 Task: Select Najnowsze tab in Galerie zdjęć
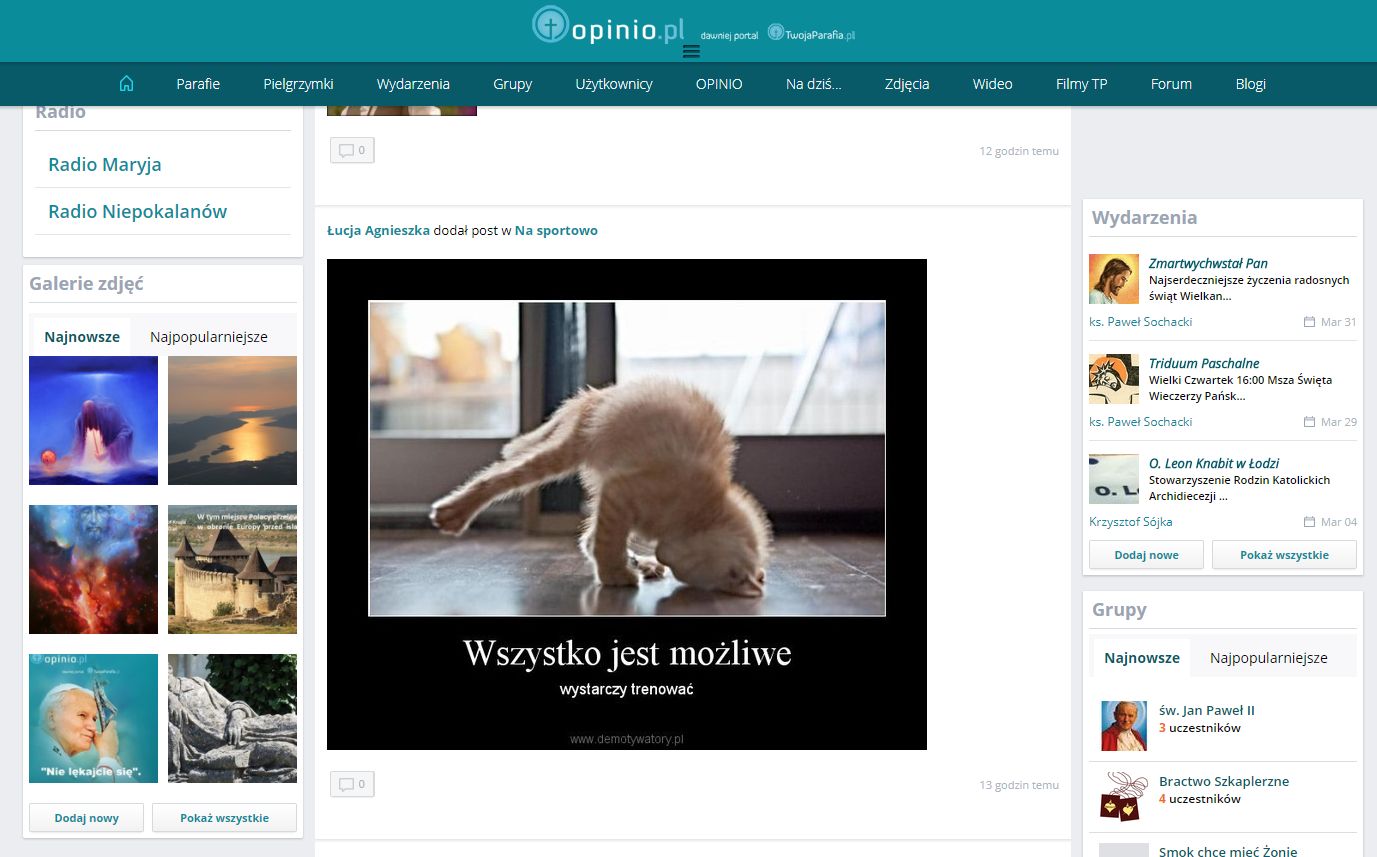click(x=82, y=337)
